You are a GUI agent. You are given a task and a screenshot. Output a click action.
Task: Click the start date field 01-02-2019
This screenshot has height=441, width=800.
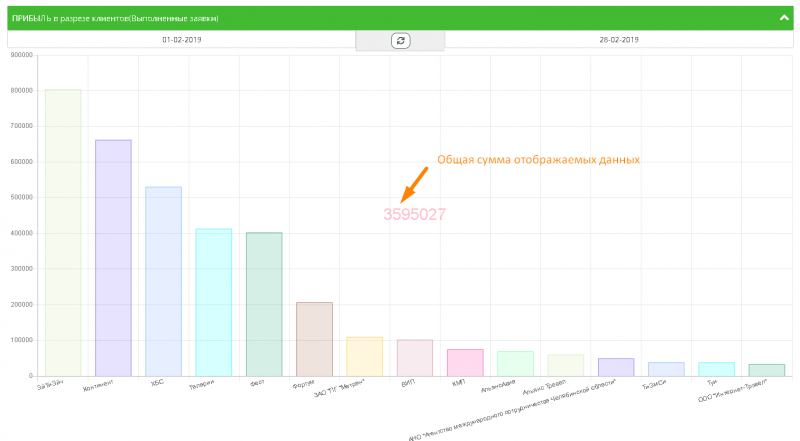click(x=181, y=40)
